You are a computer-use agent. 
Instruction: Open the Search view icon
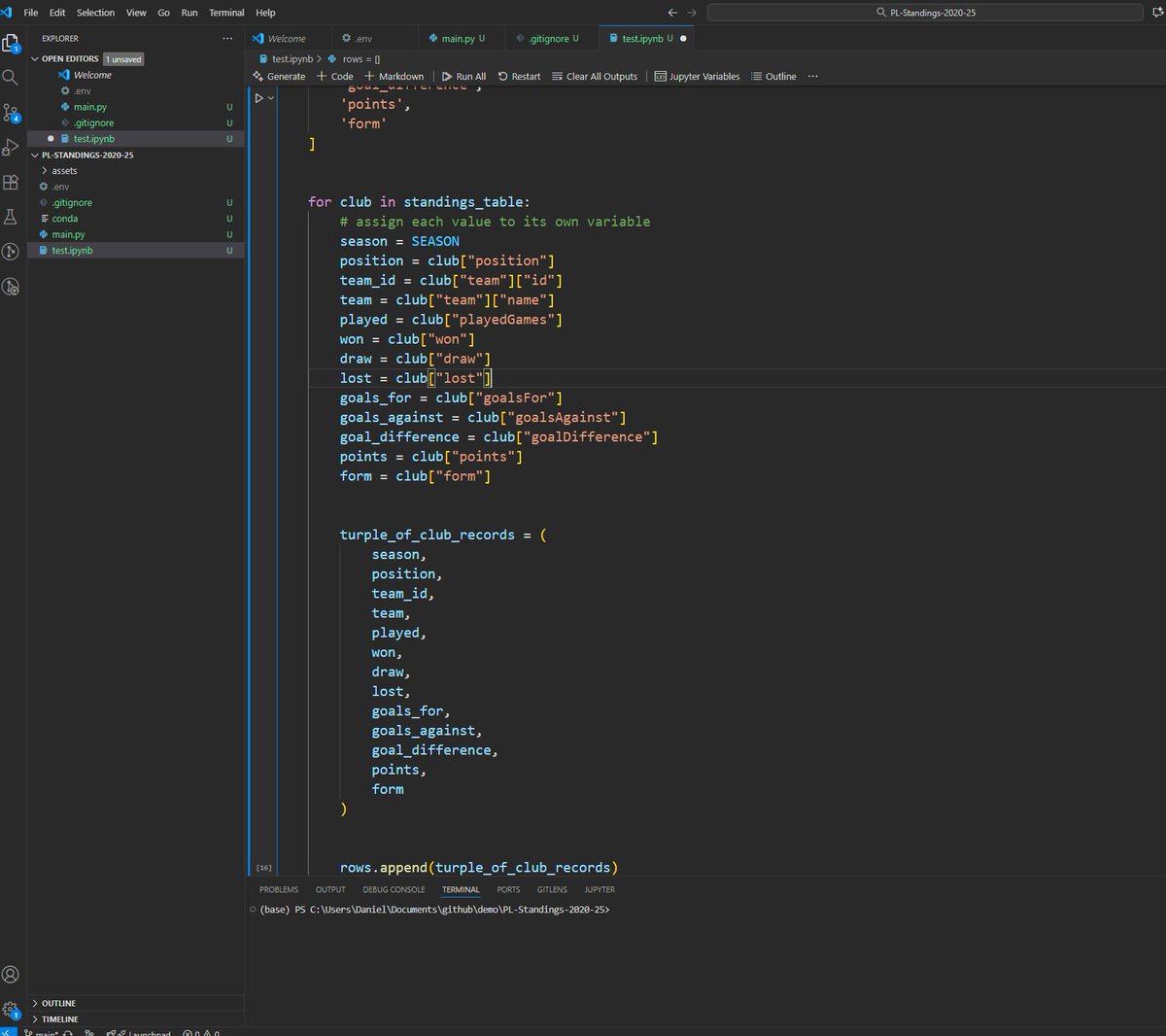coord(11,77)
